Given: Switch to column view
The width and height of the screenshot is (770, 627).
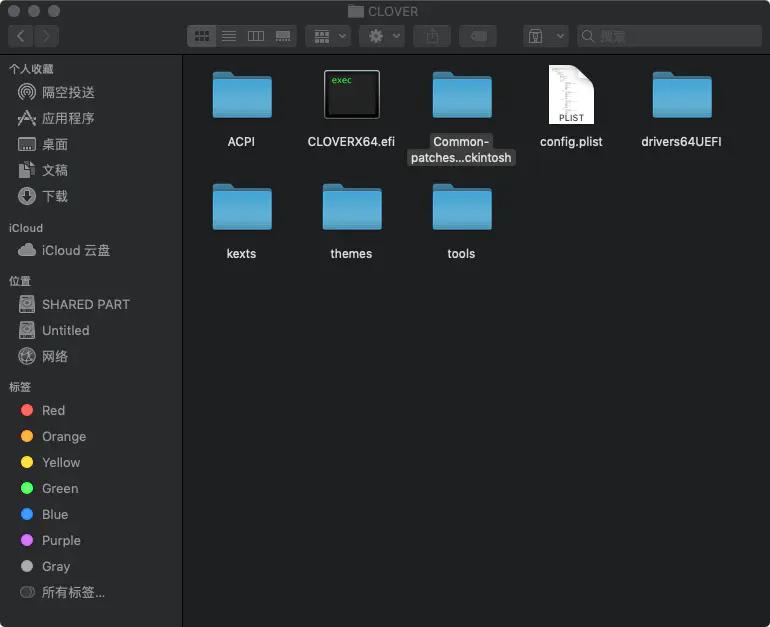Looking at the screenshot, I should click(256, 36).
